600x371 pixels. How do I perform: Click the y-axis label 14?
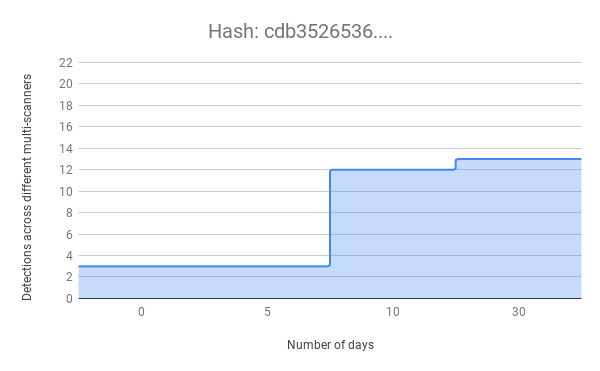point(66,148)
